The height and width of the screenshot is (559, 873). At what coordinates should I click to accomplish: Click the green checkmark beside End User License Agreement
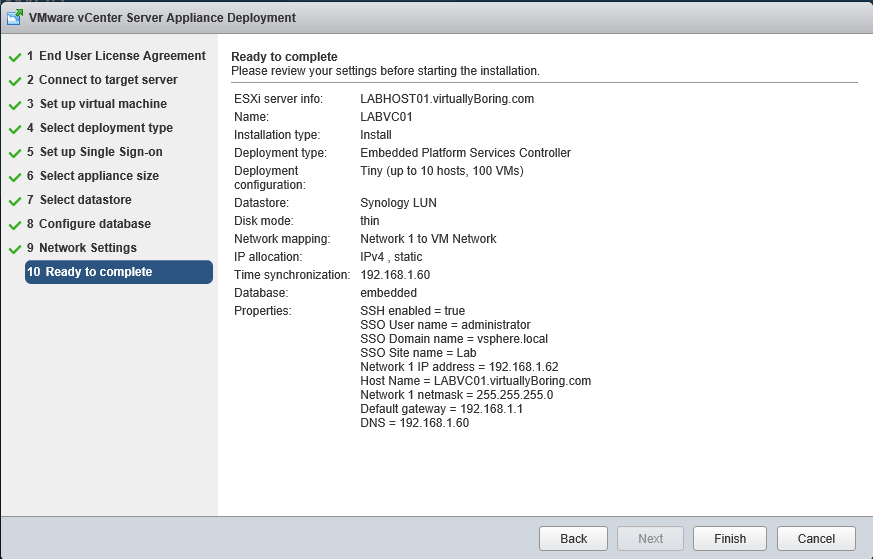[x=15, y=57]
